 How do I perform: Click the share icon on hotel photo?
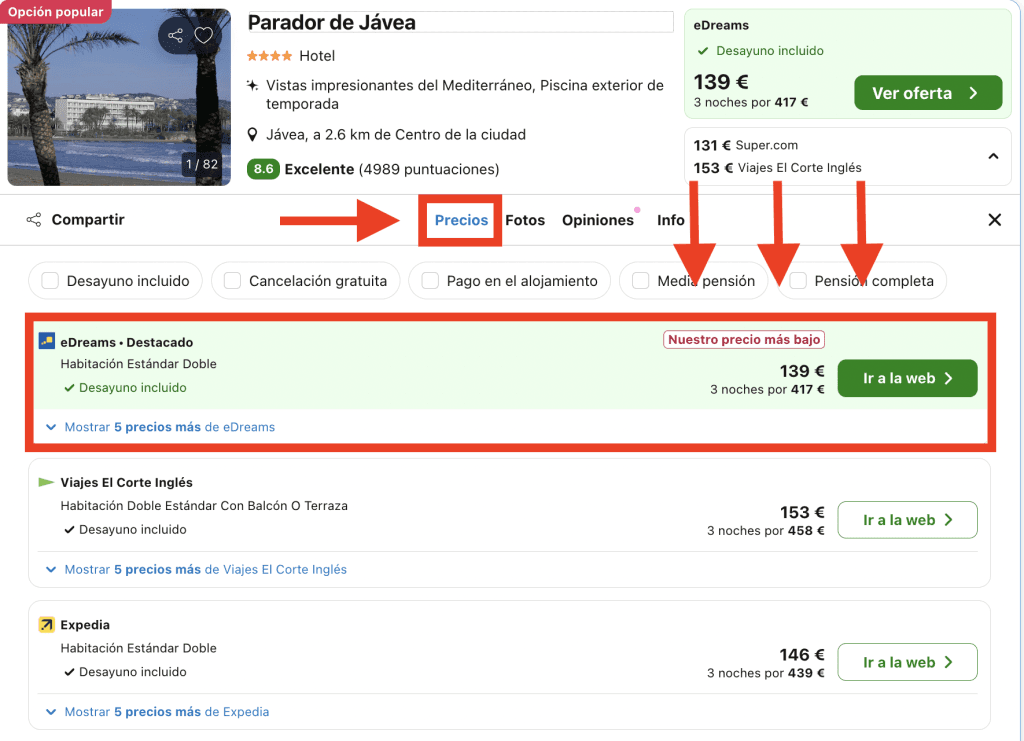click(176, 36)
